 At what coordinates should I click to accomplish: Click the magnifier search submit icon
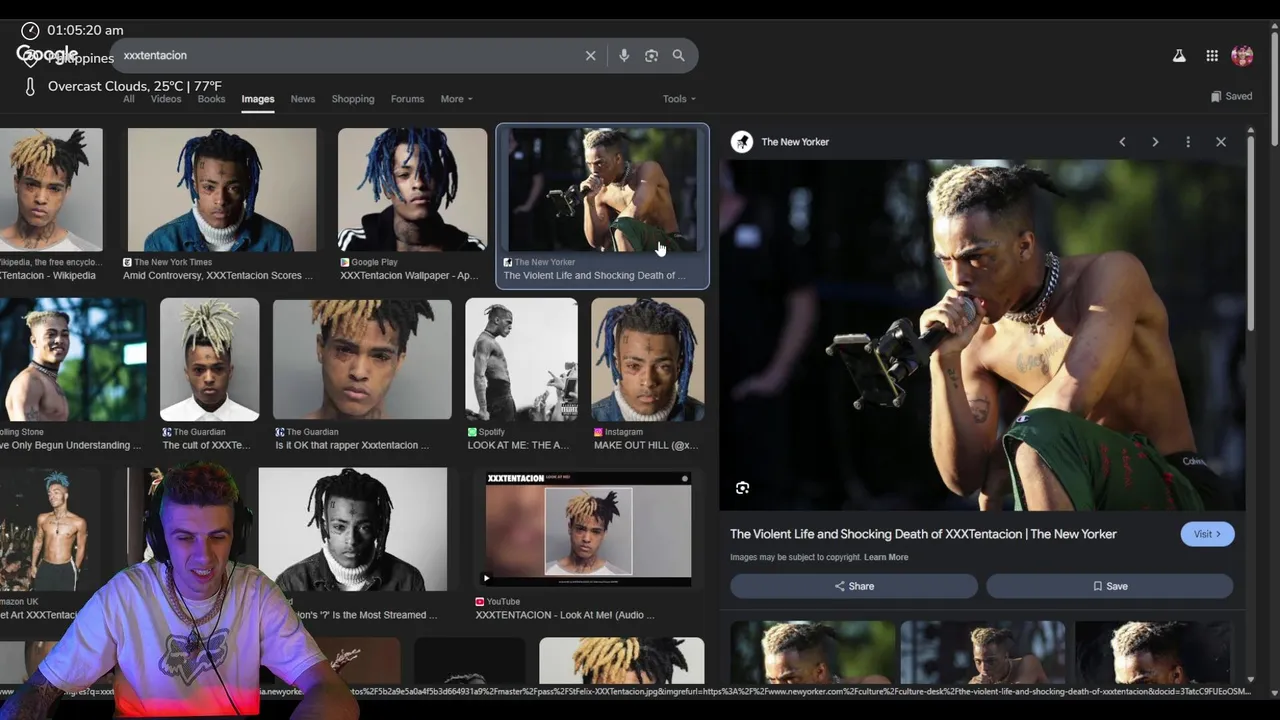[x=679, y=56]
